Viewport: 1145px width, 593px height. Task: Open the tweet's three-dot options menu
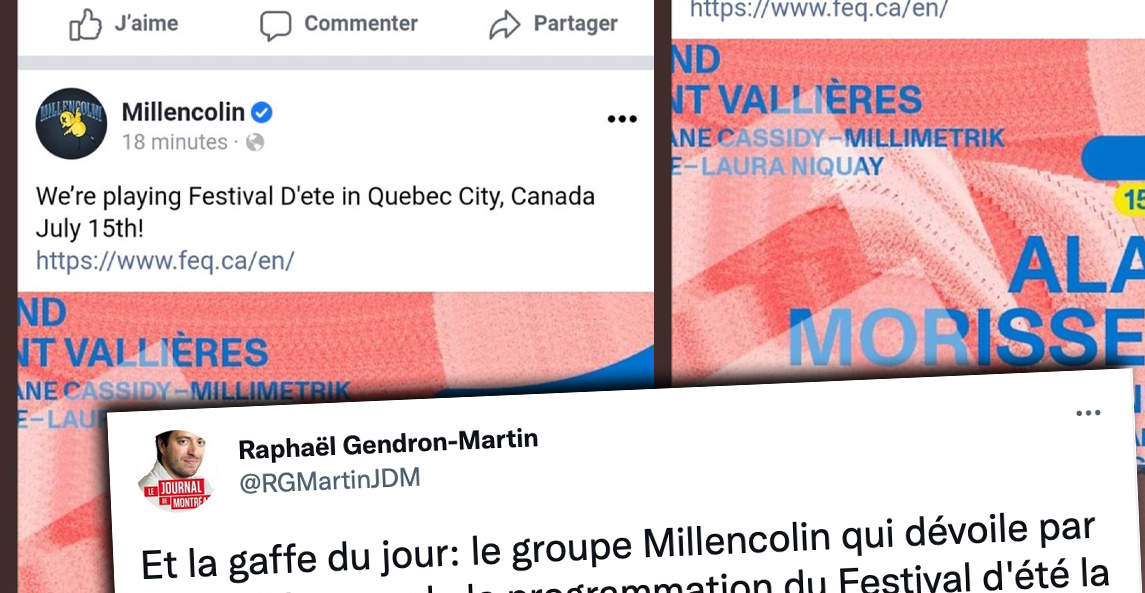tap(1088, 413)
